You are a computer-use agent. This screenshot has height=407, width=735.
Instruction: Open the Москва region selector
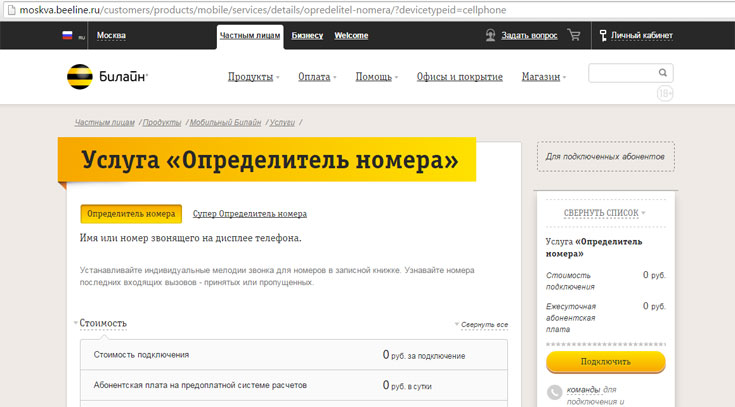tap(111, 36)
